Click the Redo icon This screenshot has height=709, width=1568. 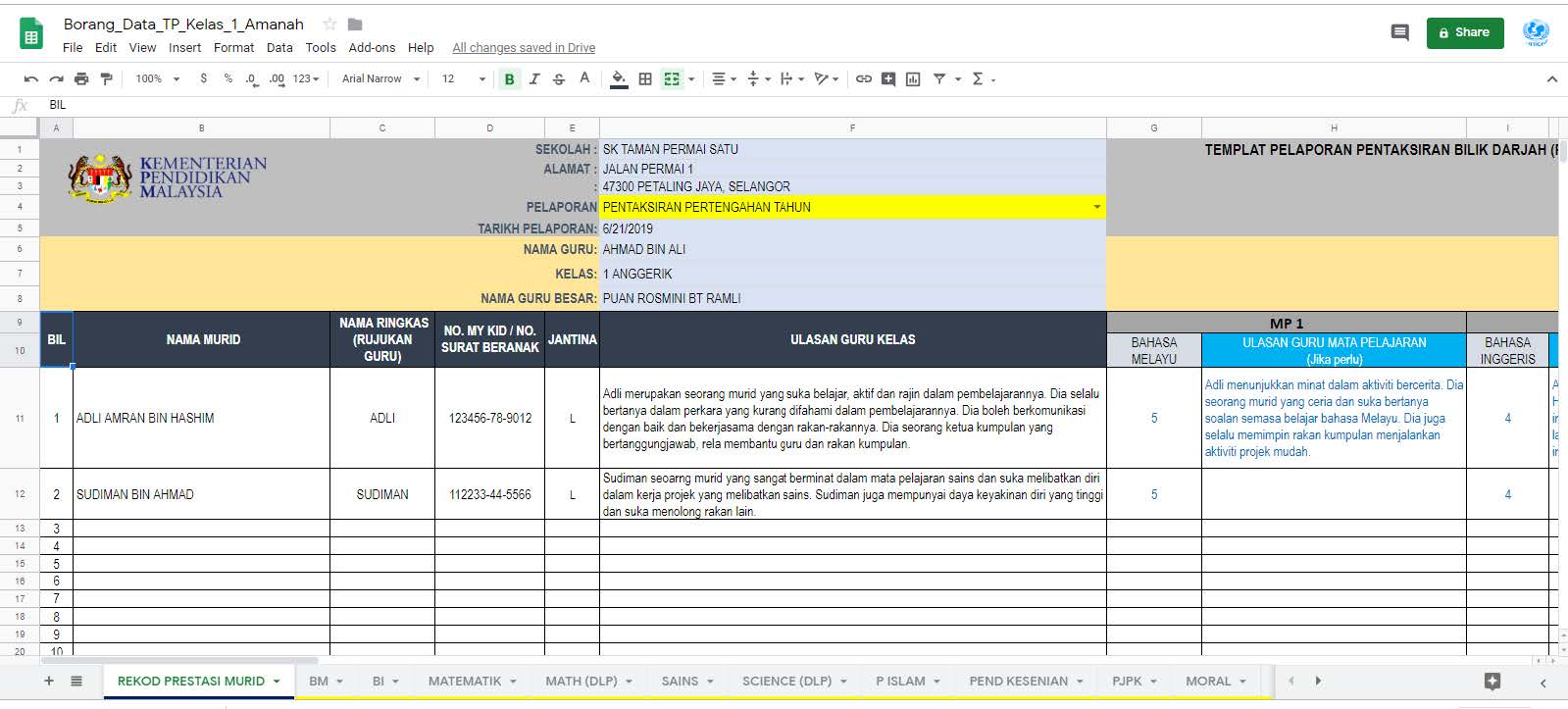tap(56, 78)
